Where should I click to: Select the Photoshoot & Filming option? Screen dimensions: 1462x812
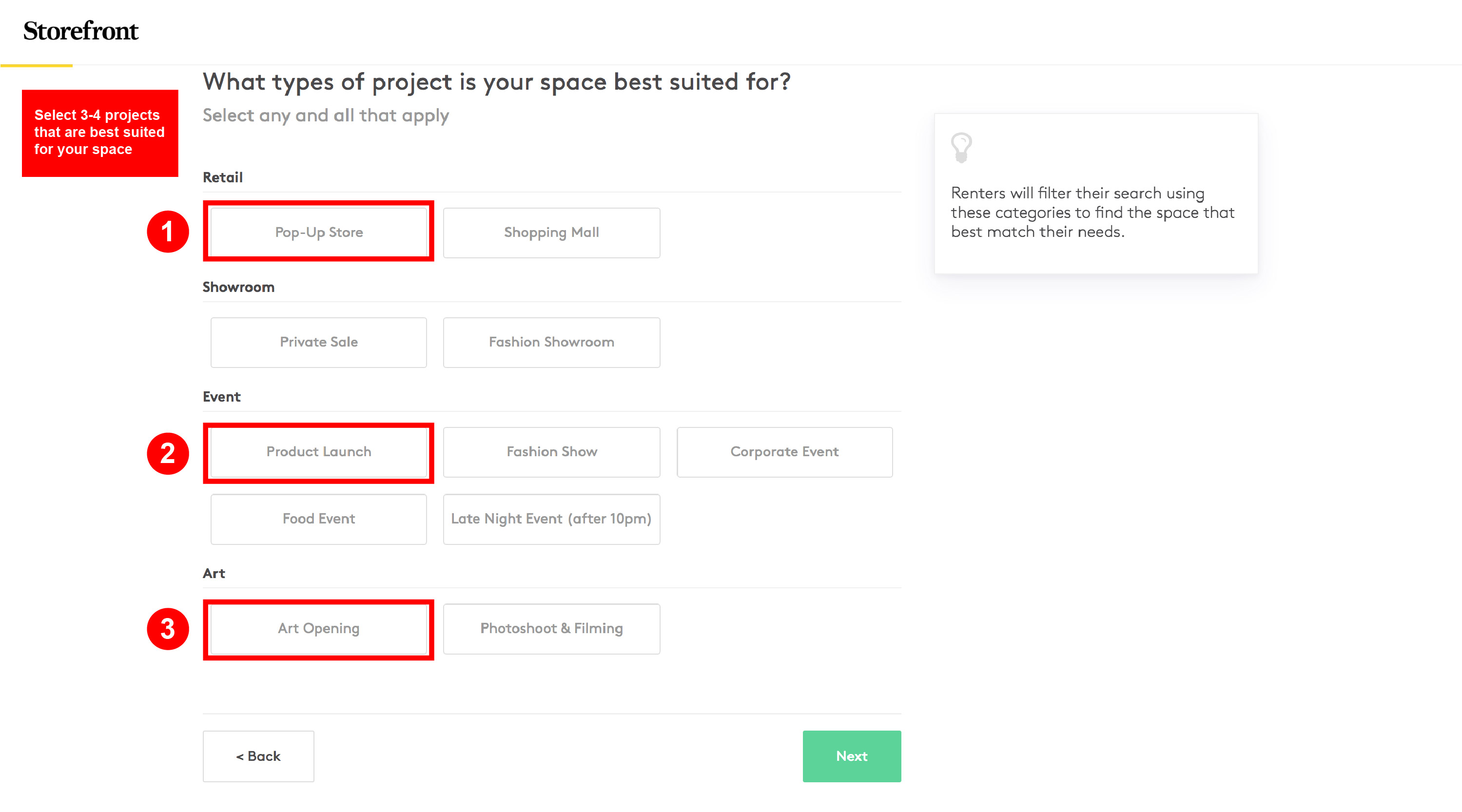click(x=551, y=629)
